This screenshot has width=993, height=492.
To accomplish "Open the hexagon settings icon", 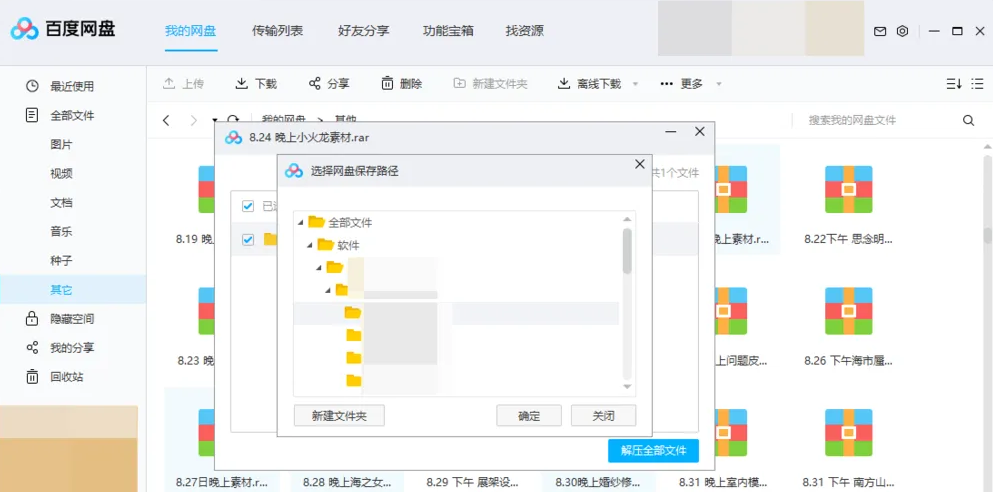I will (x=902, y=31).
